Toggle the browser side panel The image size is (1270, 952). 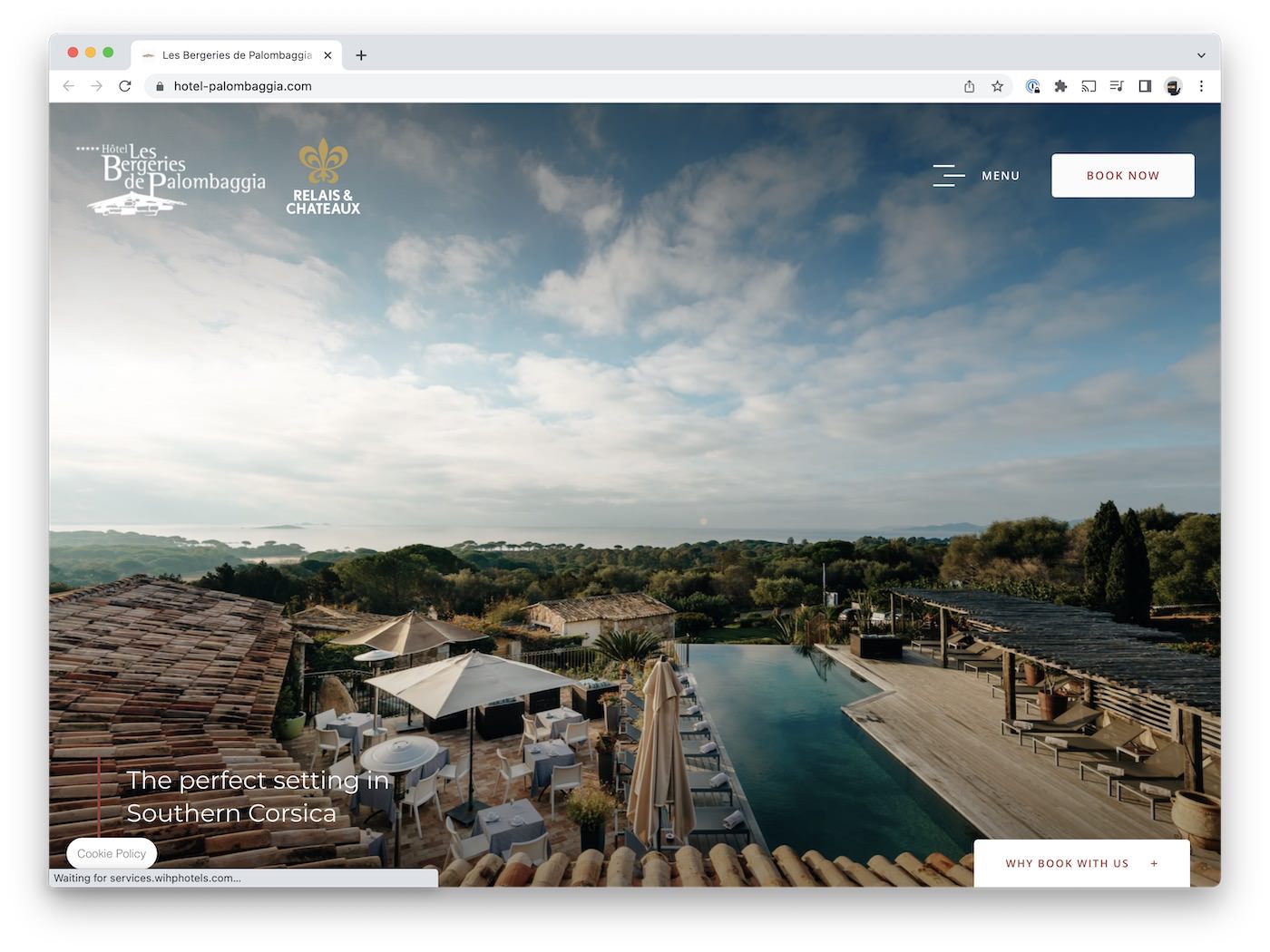coord(1145,86)
